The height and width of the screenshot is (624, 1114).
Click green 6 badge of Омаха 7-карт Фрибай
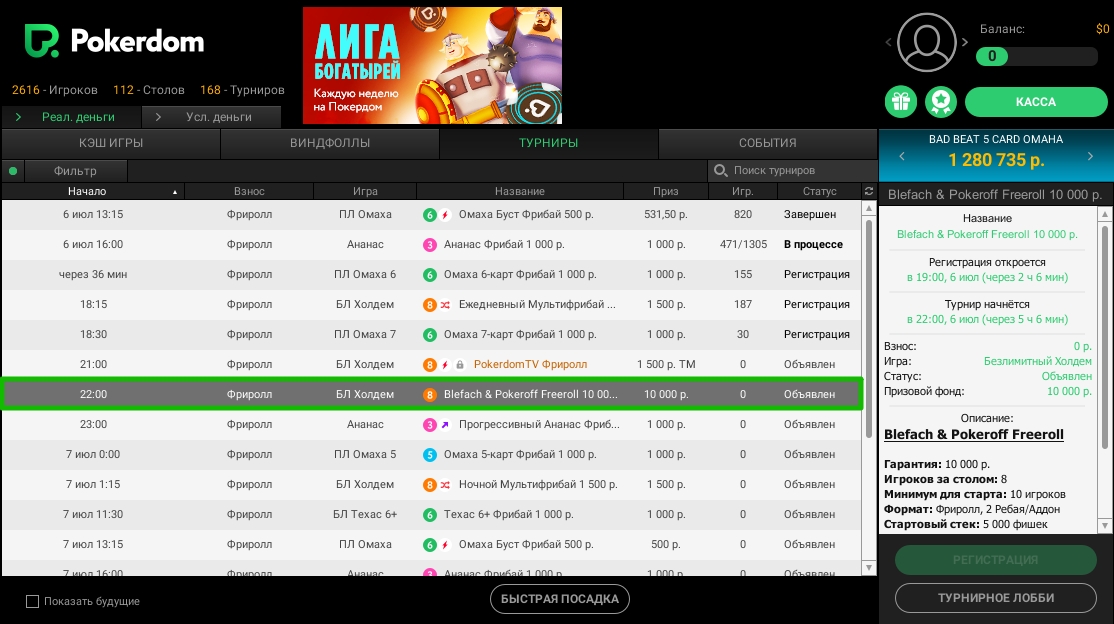pos(430,335)
